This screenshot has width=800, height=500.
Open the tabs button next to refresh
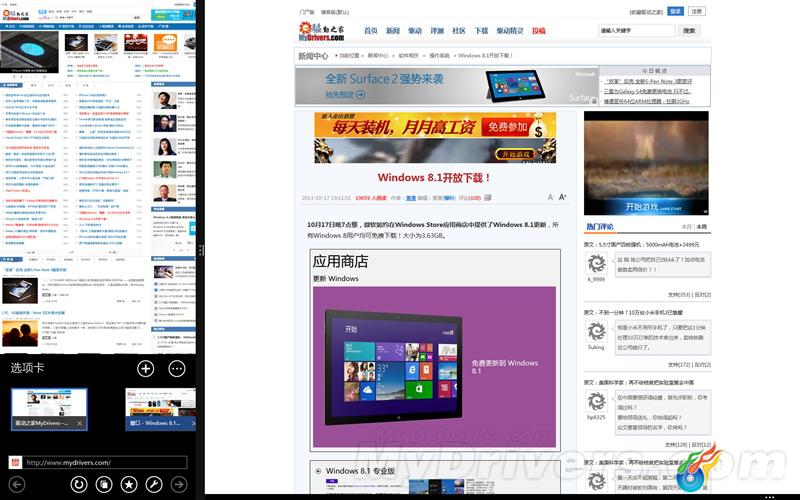click(x=104, y=484)
